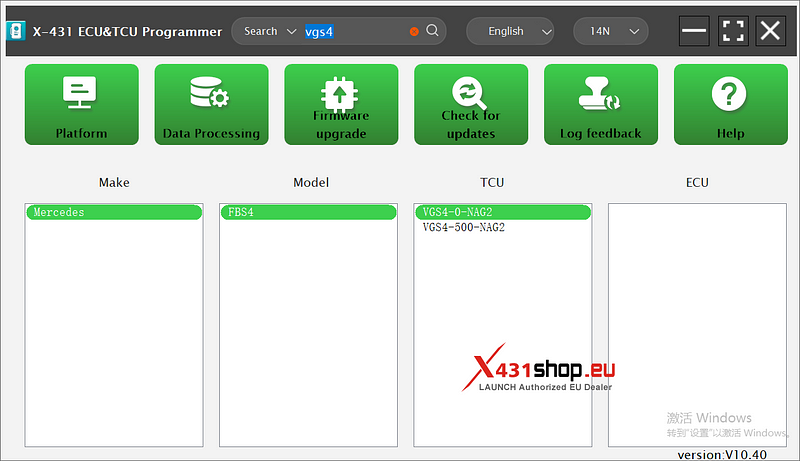Expand the Search type dropdown
This screenshot has width=800, height=461.
[269, 31]
